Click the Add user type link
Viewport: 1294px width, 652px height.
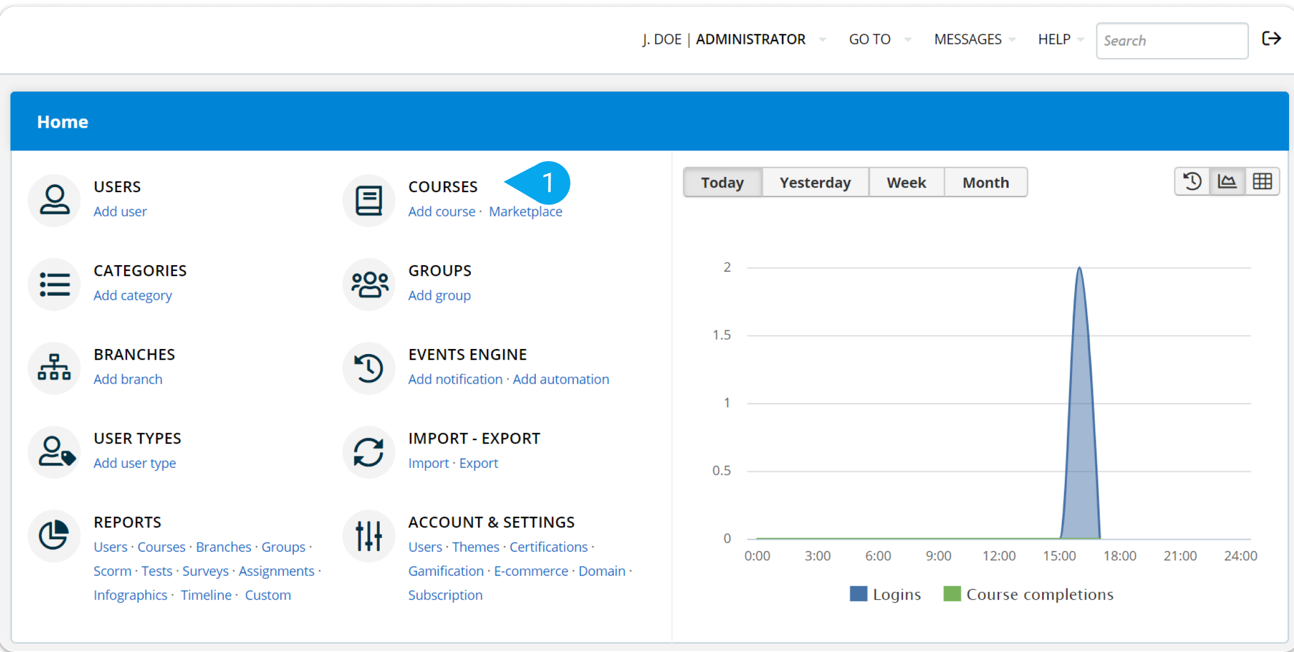(135, 463)
